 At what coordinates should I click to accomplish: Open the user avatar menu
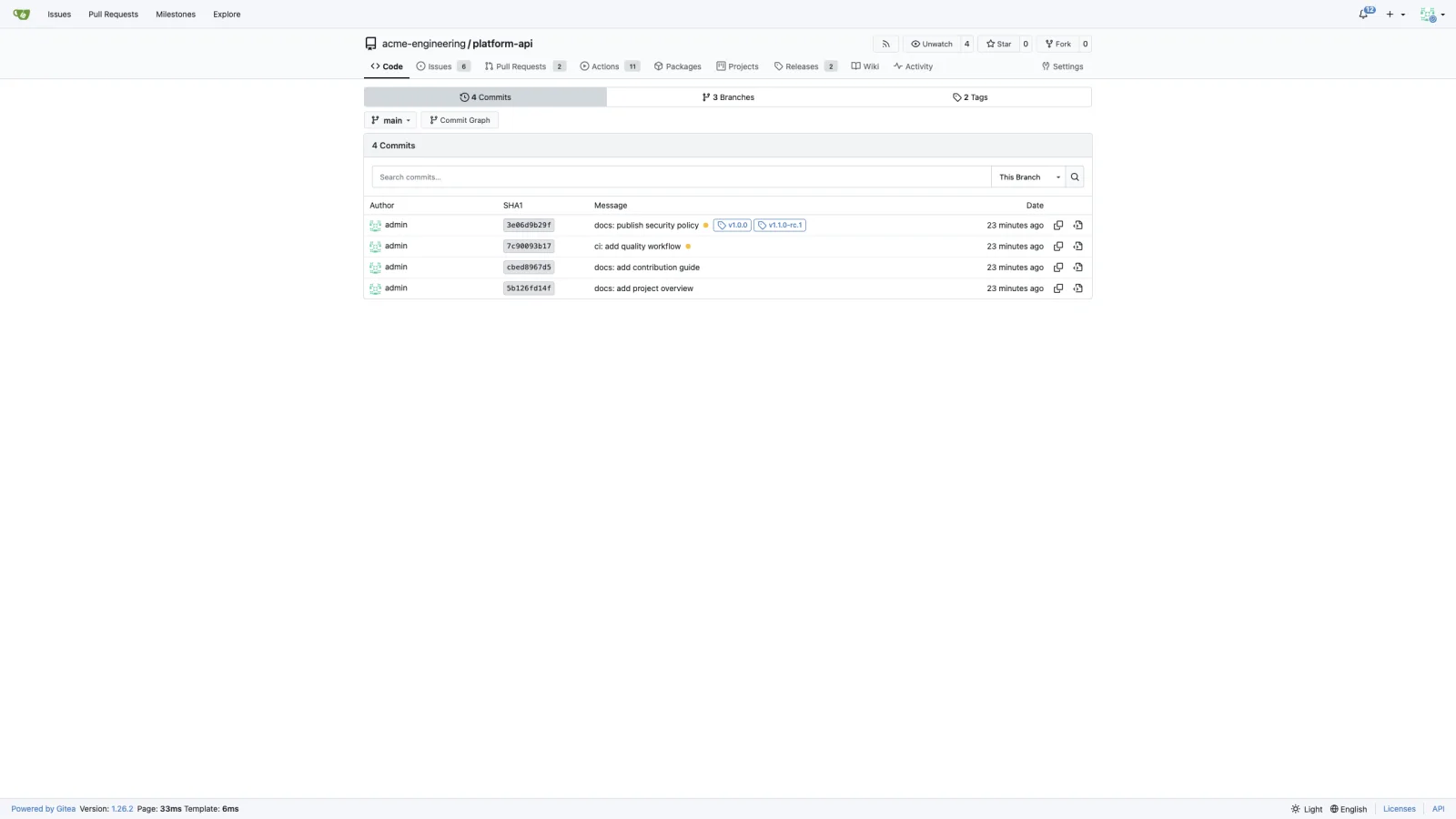[1432, 15]
